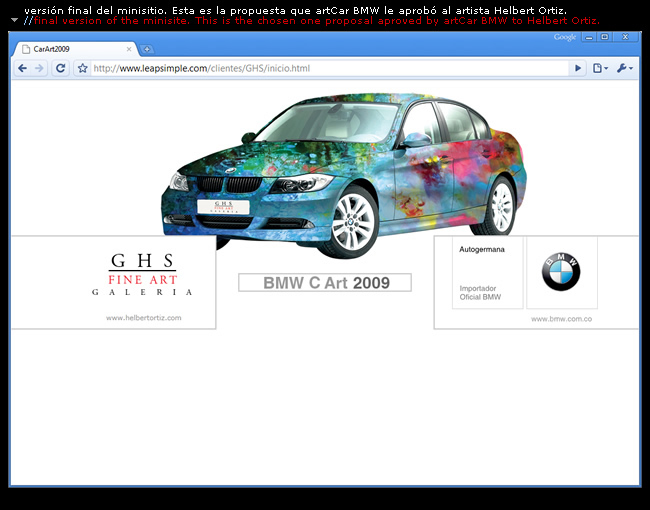Open the new tab plus button
This screenshot has height=510, width=650.
point(147,49)
